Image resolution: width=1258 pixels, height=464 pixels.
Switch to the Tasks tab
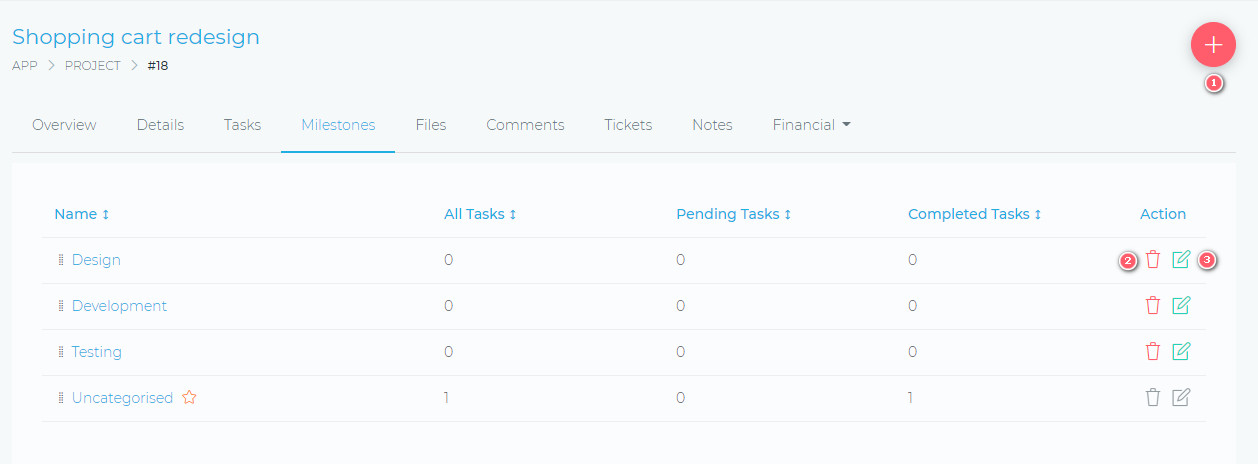click(242, 125)
